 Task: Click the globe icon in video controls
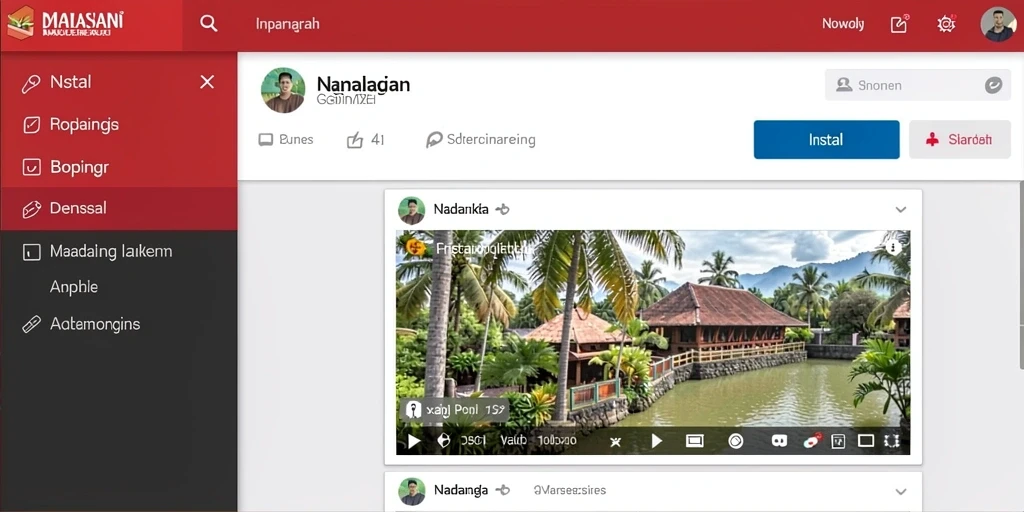[443, 441]
